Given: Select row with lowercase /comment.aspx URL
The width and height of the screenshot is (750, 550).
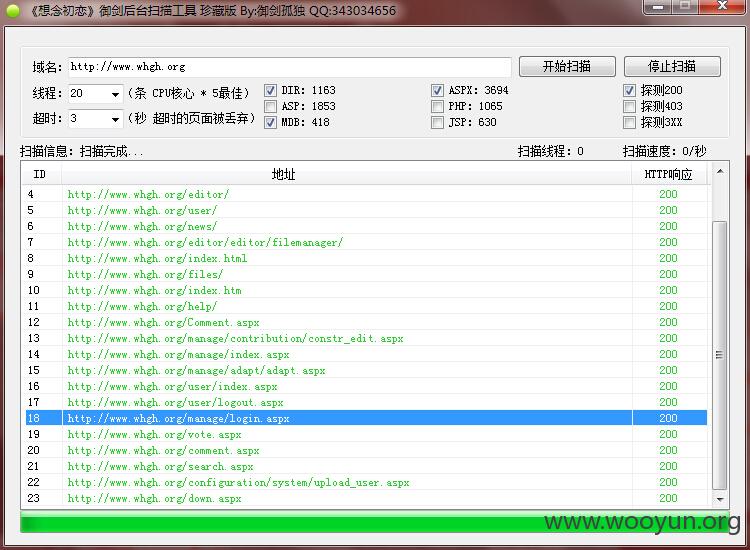Looking at the screenshot, I should [x=366, y=450].
